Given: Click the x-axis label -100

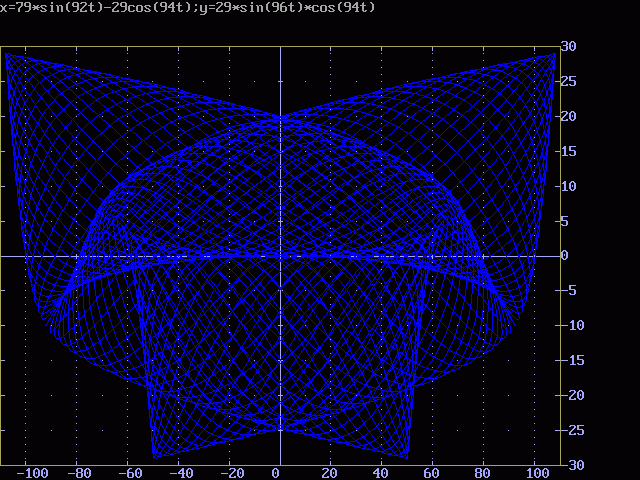Looking at the screenshot, I should tap(33, 473).
